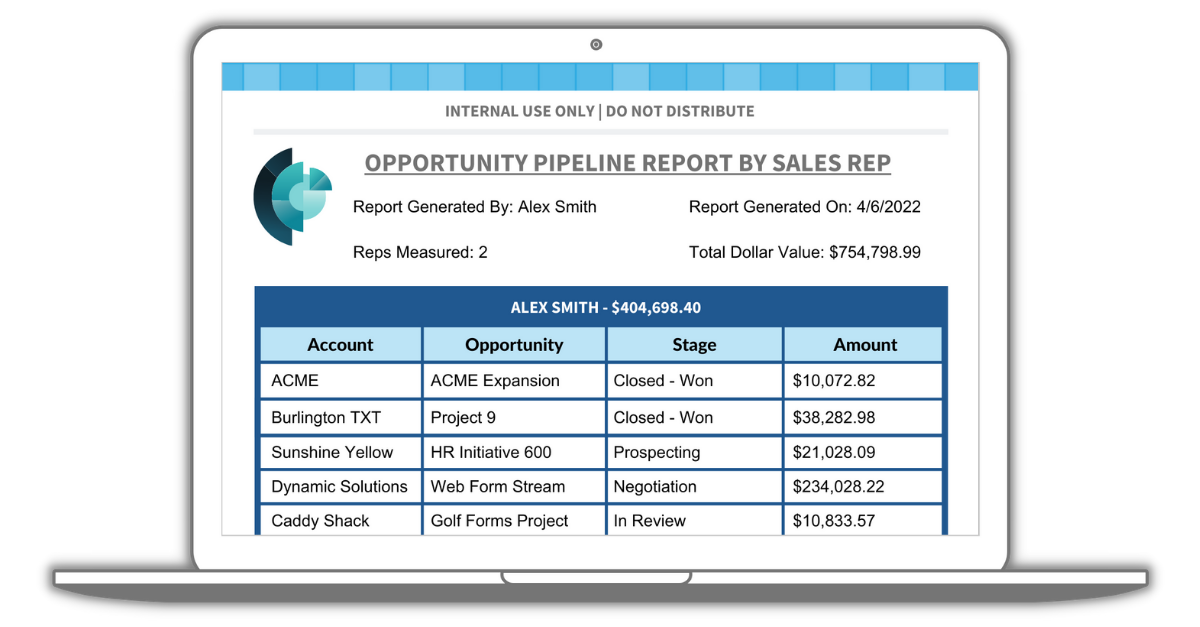Select 'Report Generated On: 4/6/2022' text
The image size is (1200, 627).
point(805,207)
